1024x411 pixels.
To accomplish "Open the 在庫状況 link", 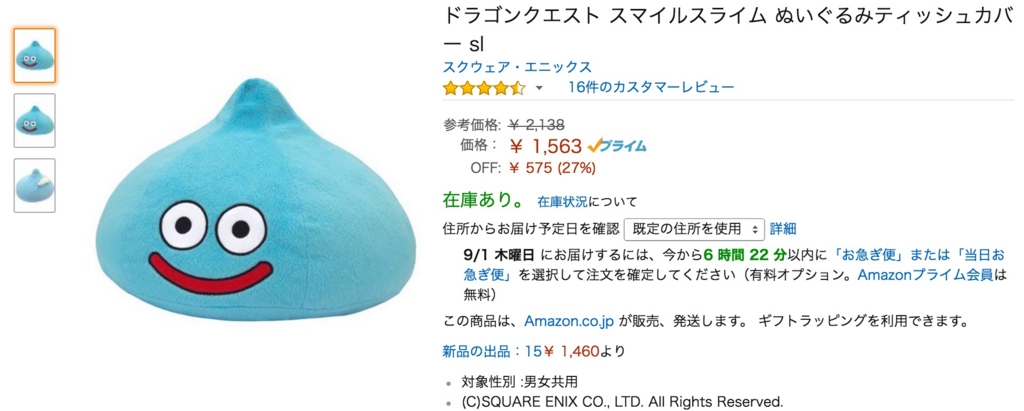I will click(562, 201).
